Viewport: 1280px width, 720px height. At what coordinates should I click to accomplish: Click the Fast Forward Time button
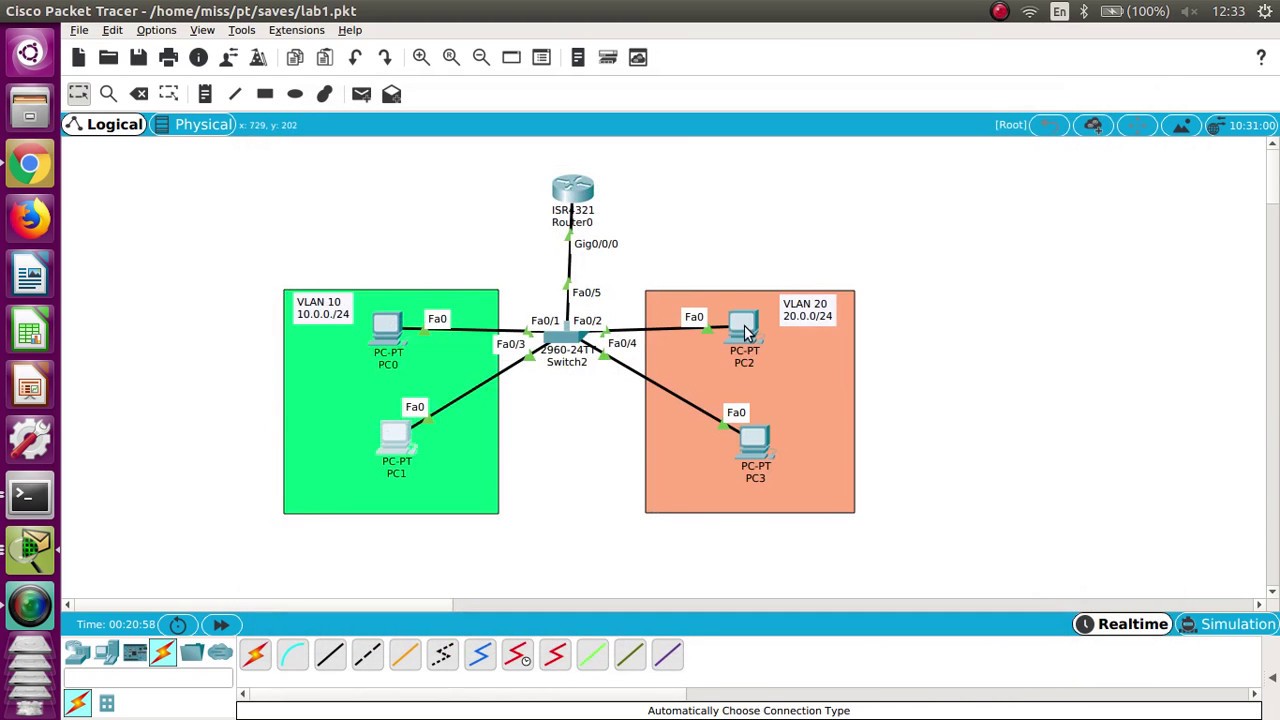click(221, 624)
